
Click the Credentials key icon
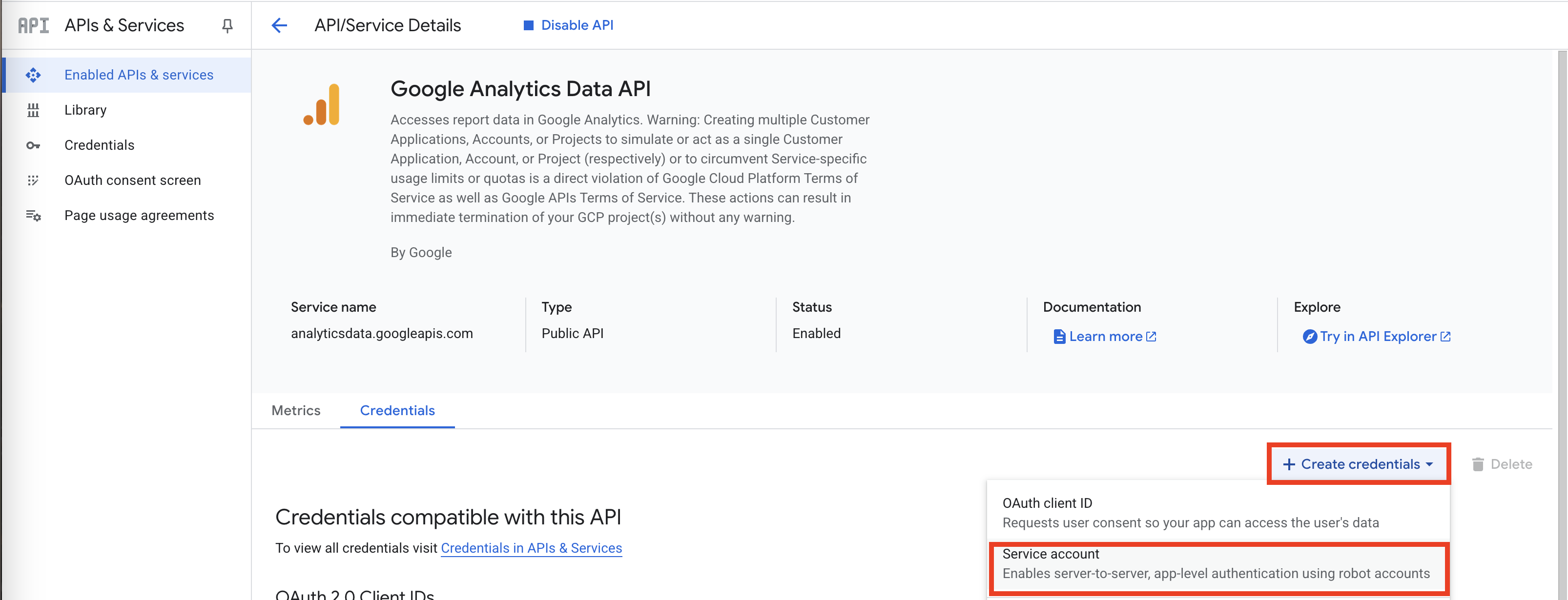tap(33, 145)
